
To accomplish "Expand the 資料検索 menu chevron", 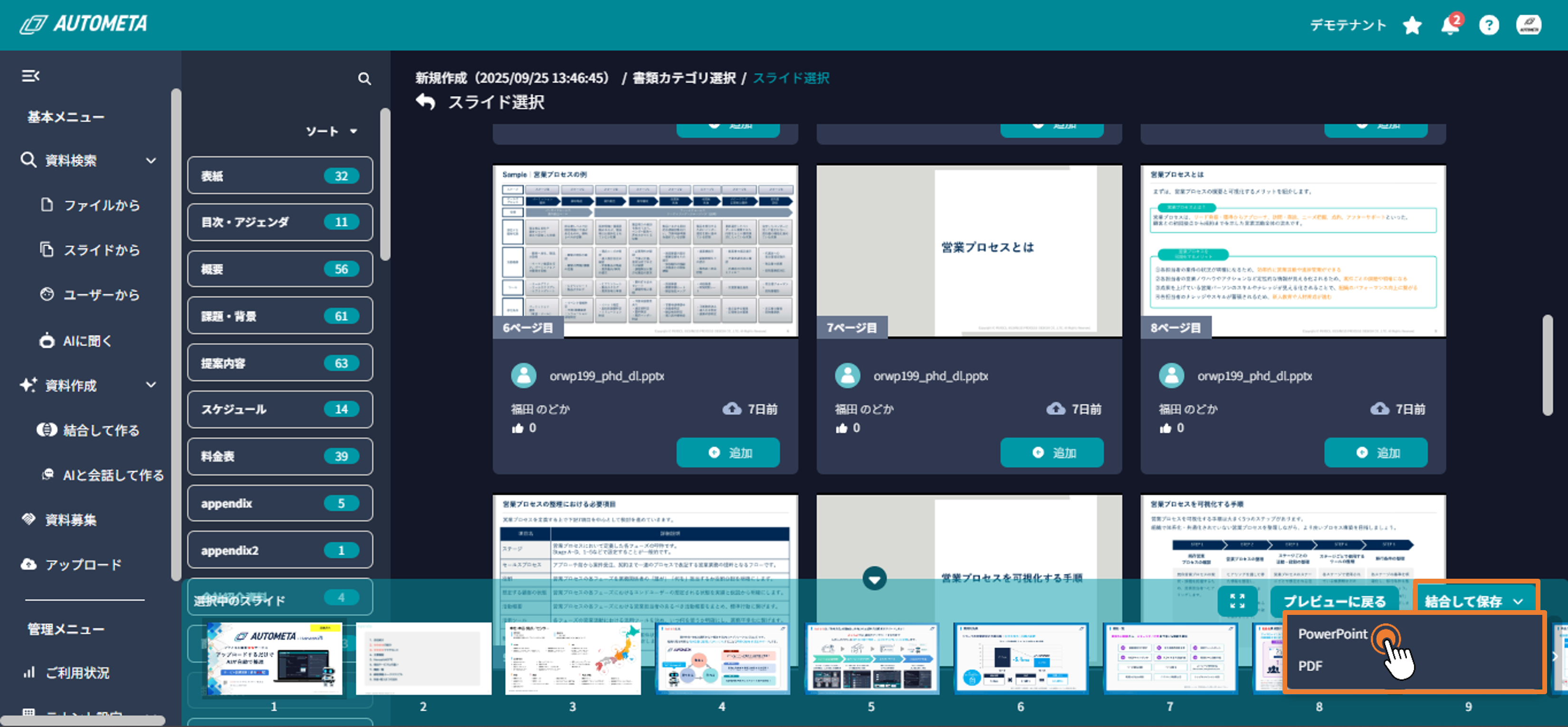I will pyautogui.click(x=151, y=161).
